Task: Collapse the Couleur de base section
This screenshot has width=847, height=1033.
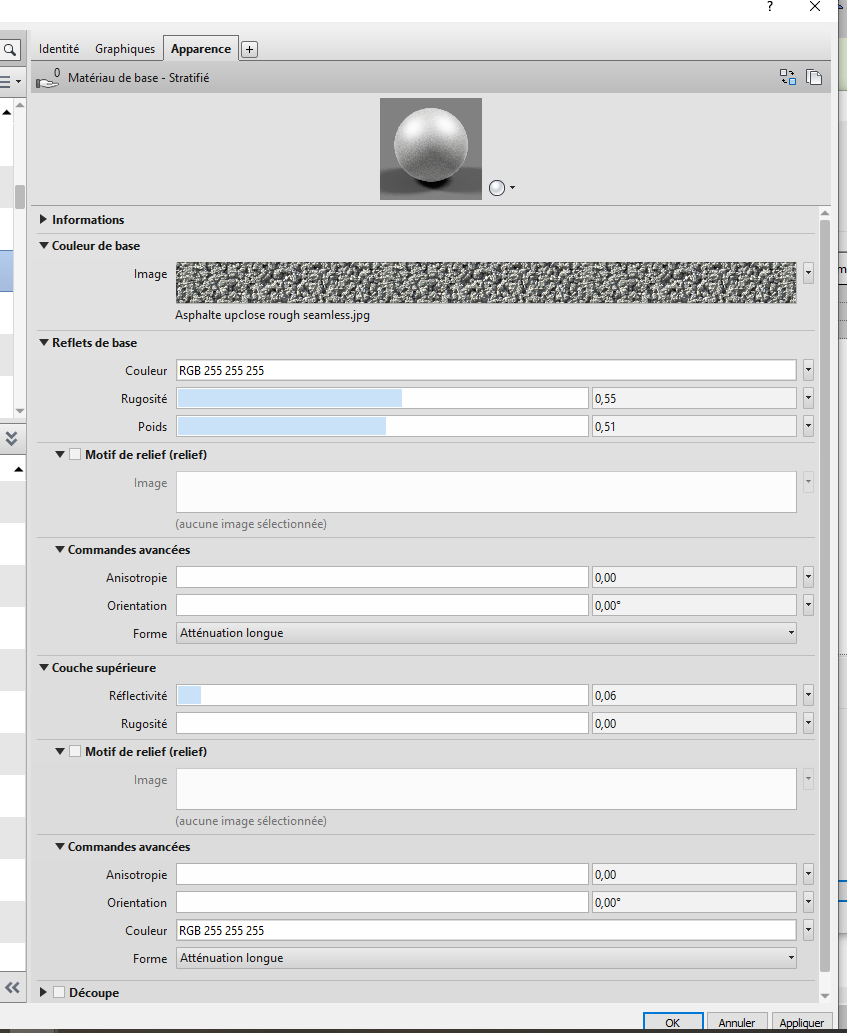Action: (x=43, y=245)
